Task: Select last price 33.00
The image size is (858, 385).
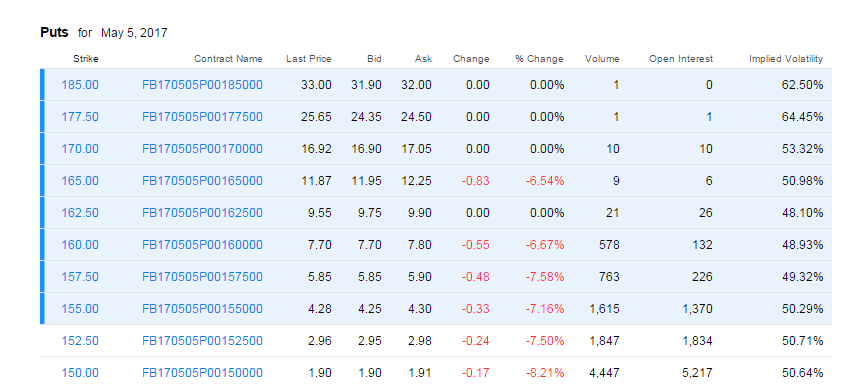Action: click(x=316, y=85)
